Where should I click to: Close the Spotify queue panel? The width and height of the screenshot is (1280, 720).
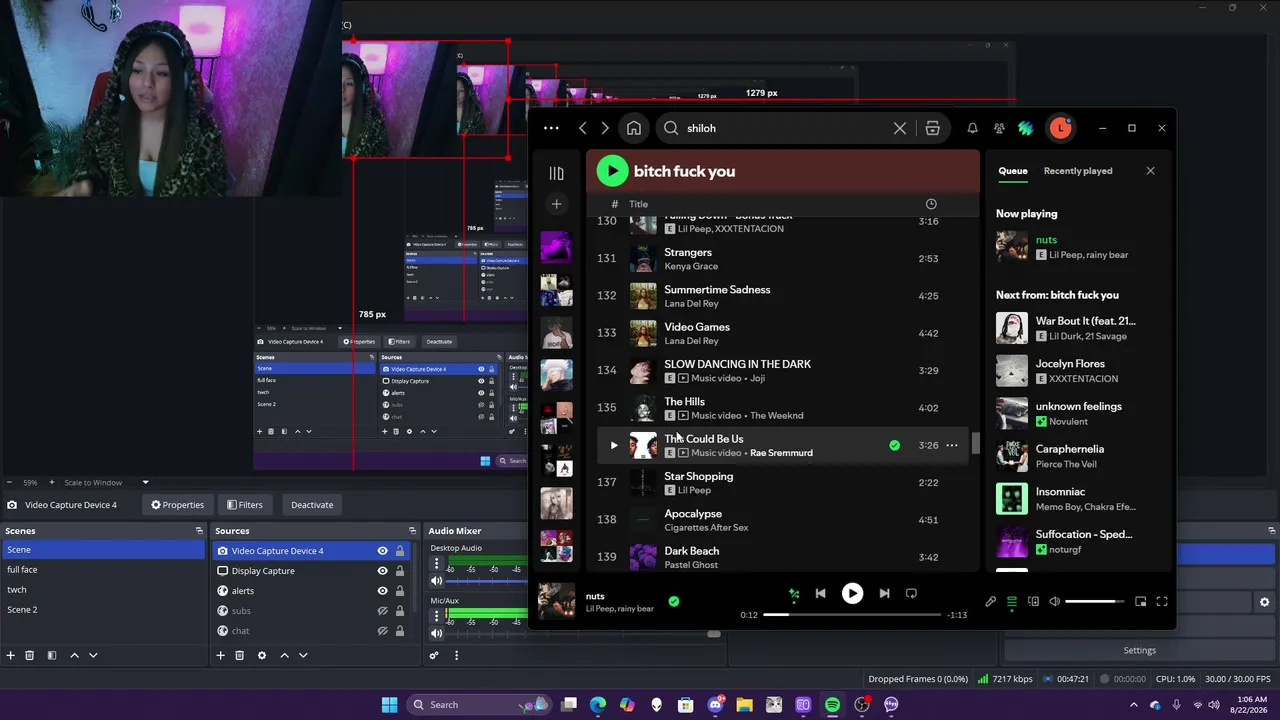(x=1150, y=171)
